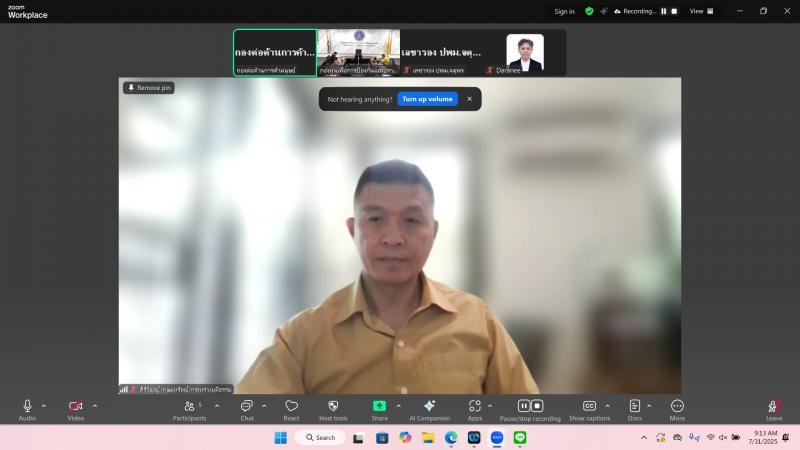Select the green-highlighted first participant tile

[275, 53]
